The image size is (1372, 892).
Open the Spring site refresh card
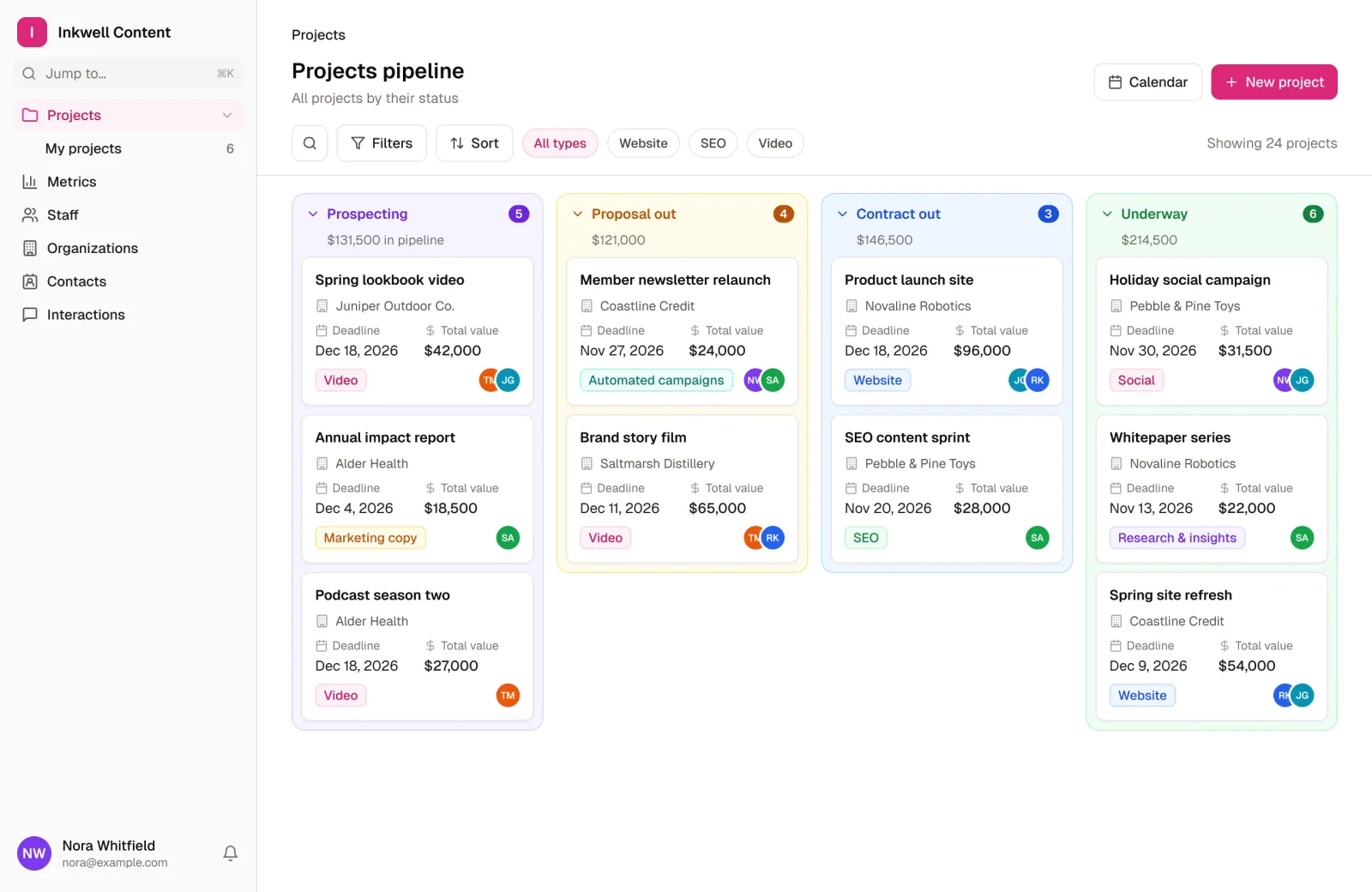(x=1212, y=647)
